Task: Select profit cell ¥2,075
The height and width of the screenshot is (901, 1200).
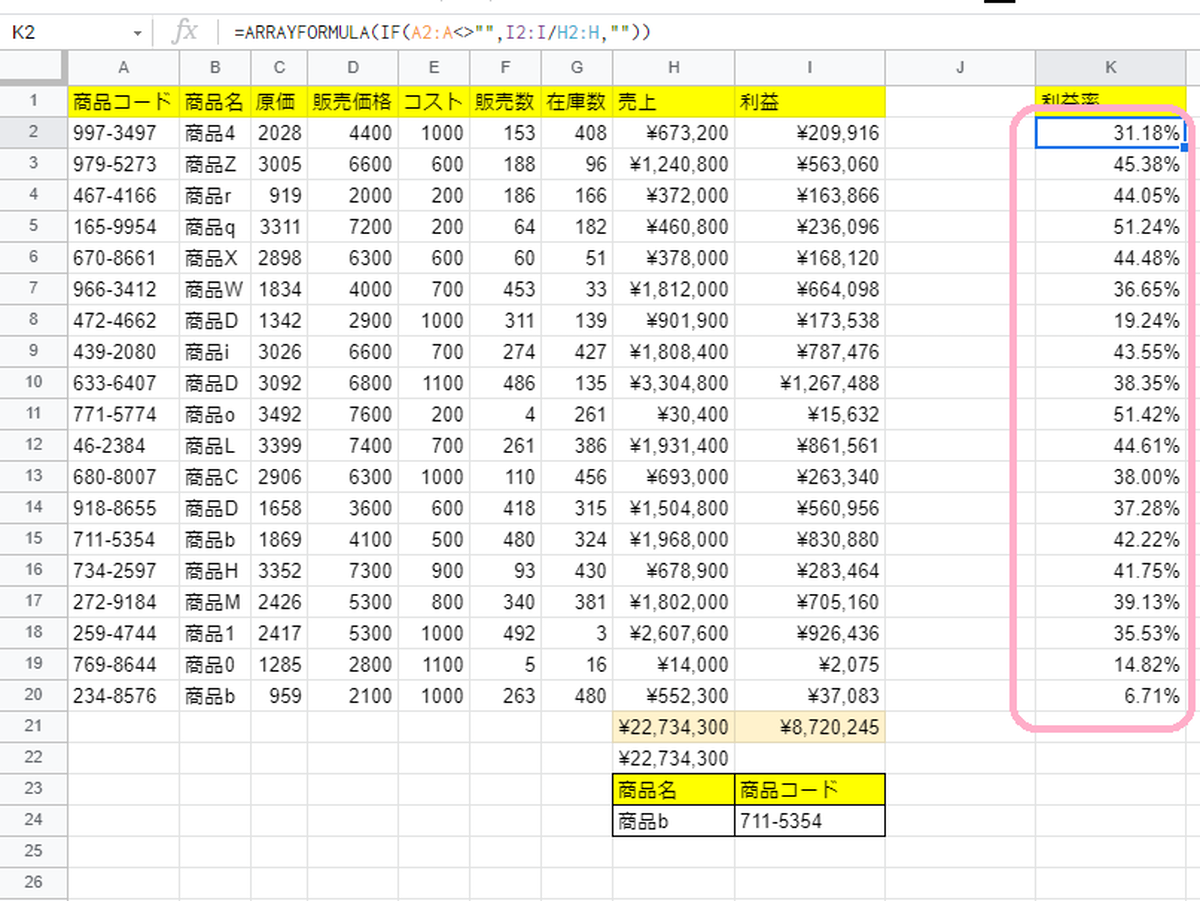Action: pos(810,664)
